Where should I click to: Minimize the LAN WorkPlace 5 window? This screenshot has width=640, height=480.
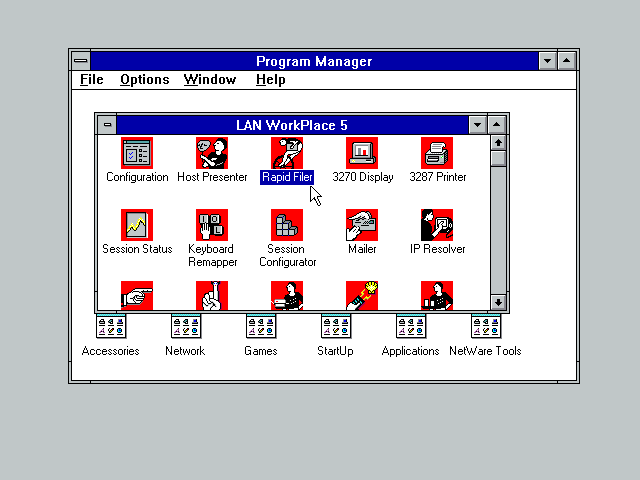click(477, 124)
